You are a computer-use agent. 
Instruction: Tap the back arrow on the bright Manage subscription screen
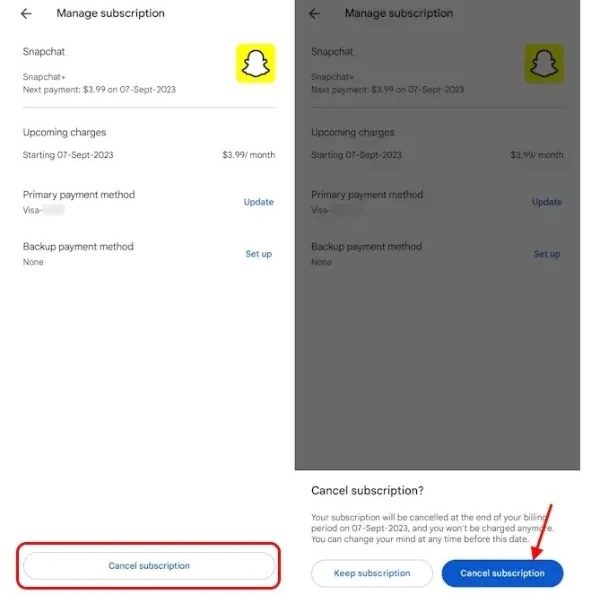point(26,14)
